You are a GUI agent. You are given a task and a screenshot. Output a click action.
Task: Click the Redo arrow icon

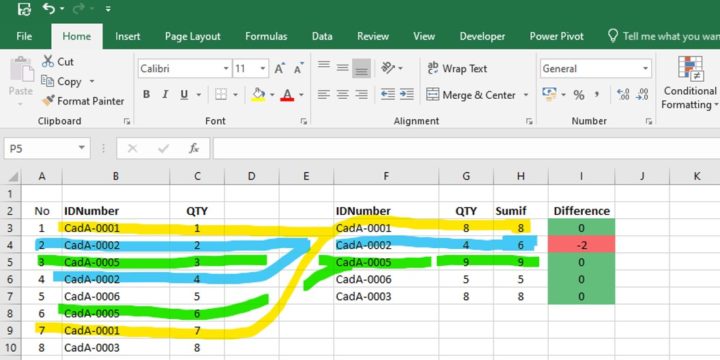pos(80,8)
